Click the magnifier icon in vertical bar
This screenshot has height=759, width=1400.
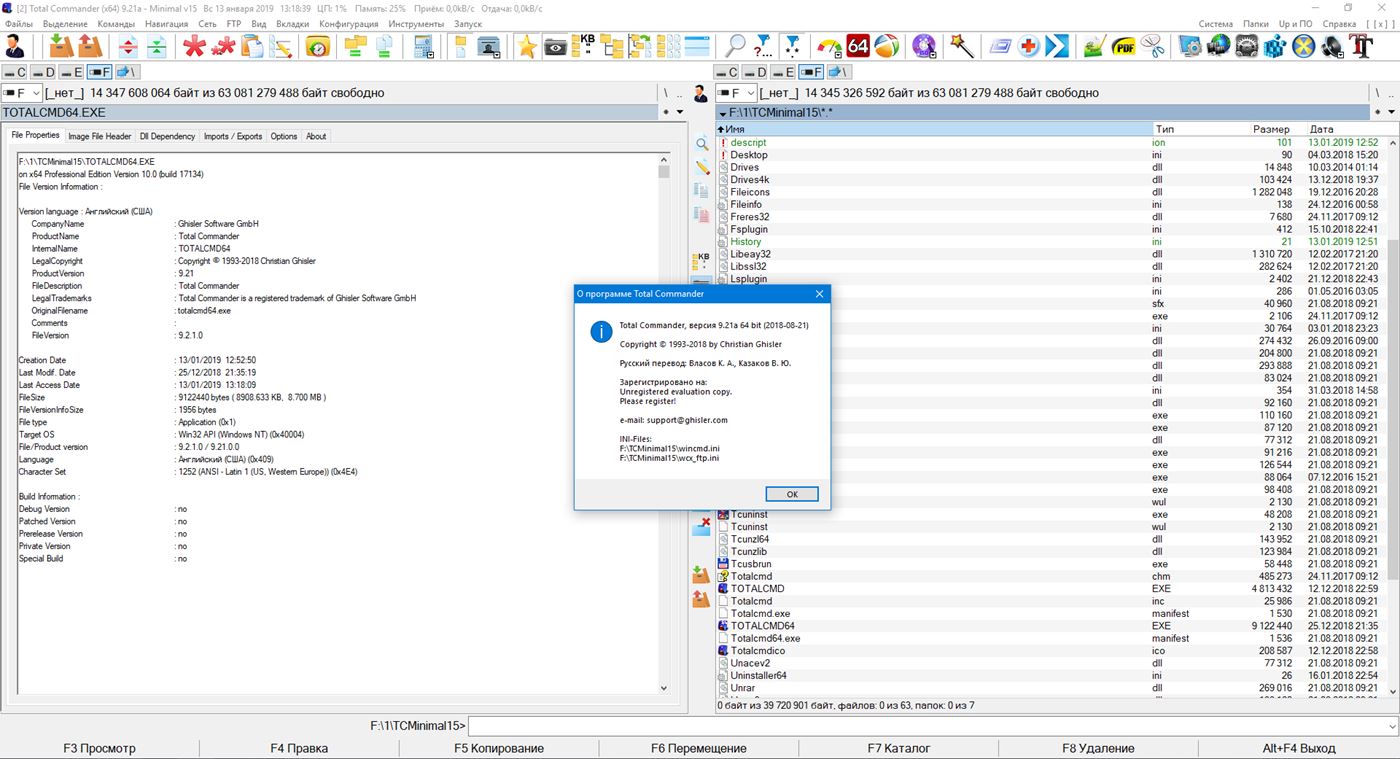702,144
